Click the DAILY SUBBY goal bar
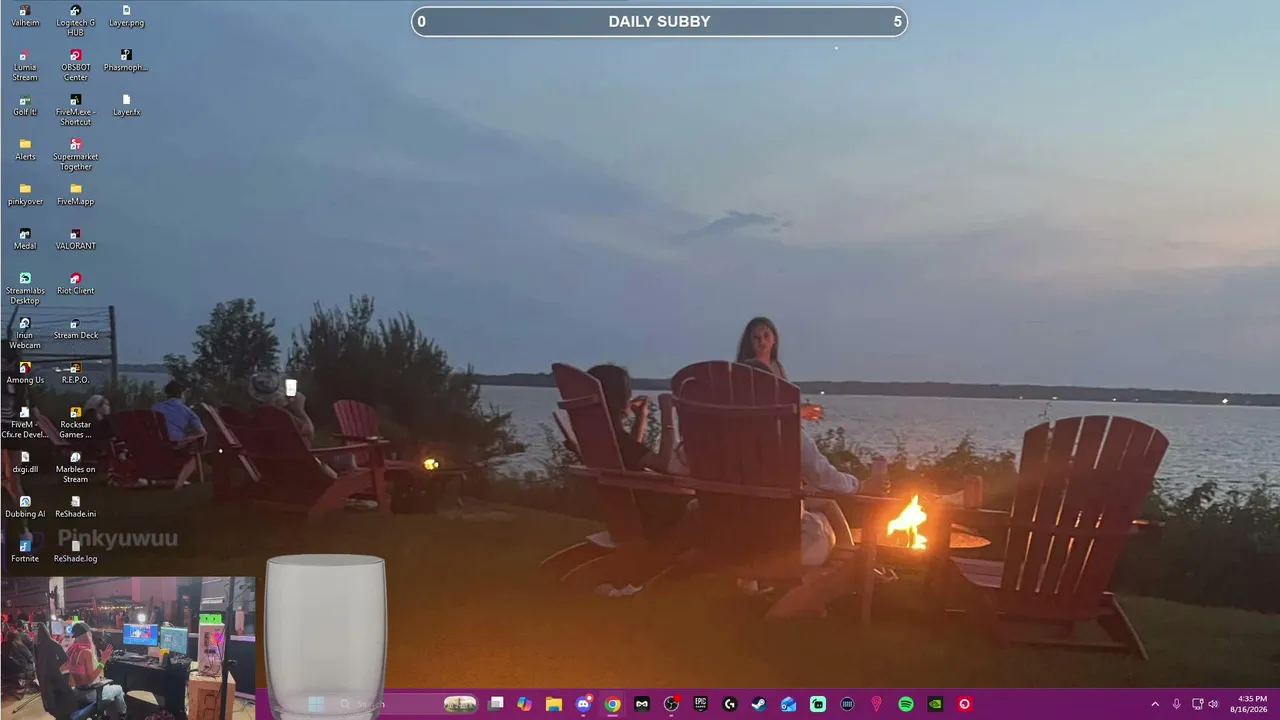 (x=659, y=21)
